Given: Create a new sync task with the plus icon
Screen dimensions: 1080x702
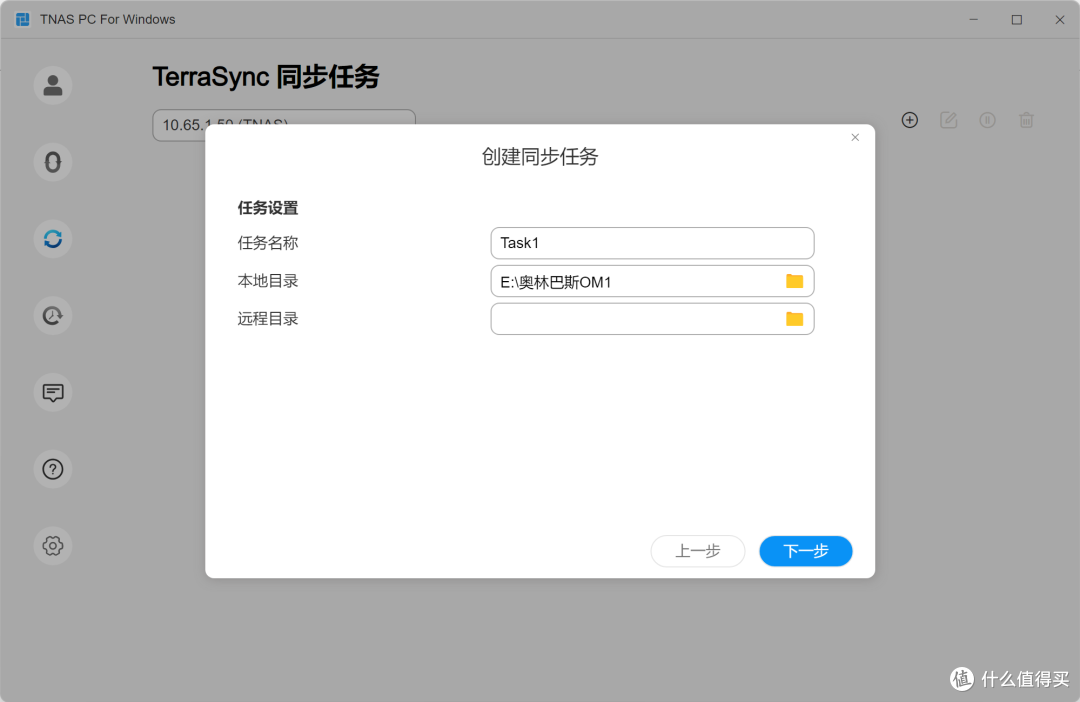Looking at the screenshot, I should pyautogui.click(x=909, y=120).
